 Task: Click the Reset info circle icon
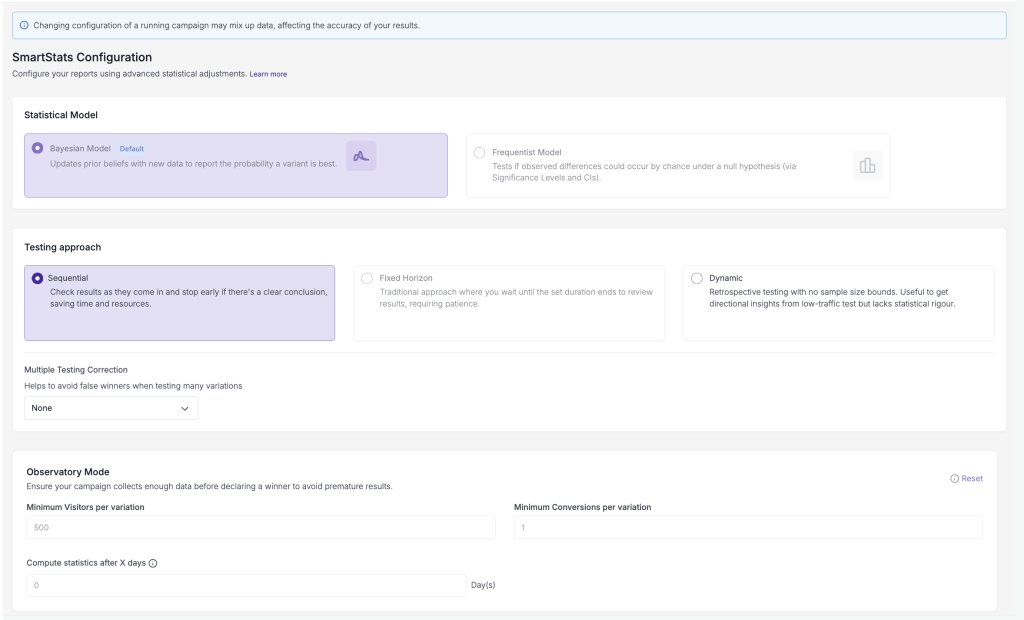[x=954, y=479]
